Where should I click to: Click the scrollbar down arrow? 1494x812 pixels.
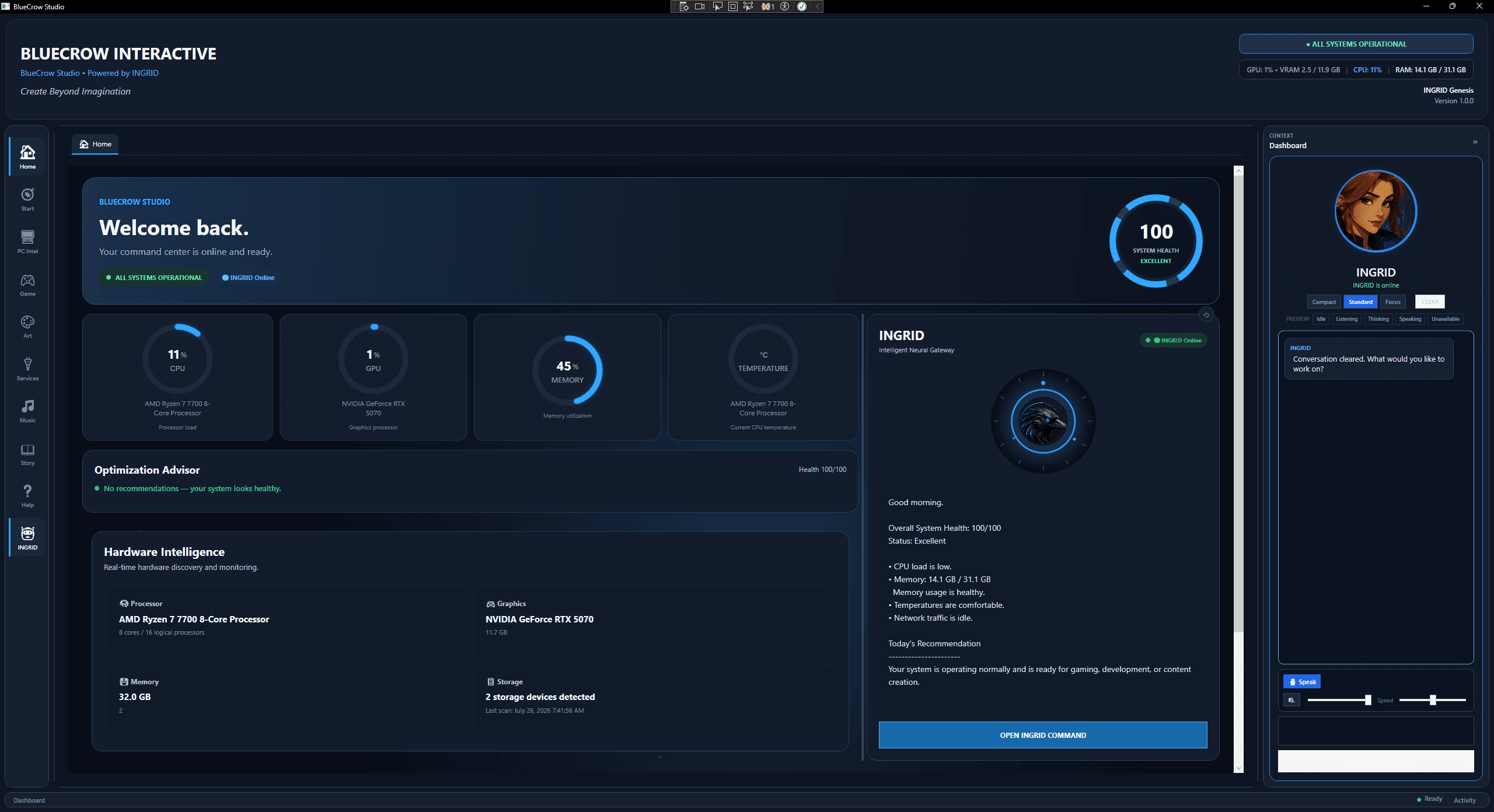(x=1238, y=768)
